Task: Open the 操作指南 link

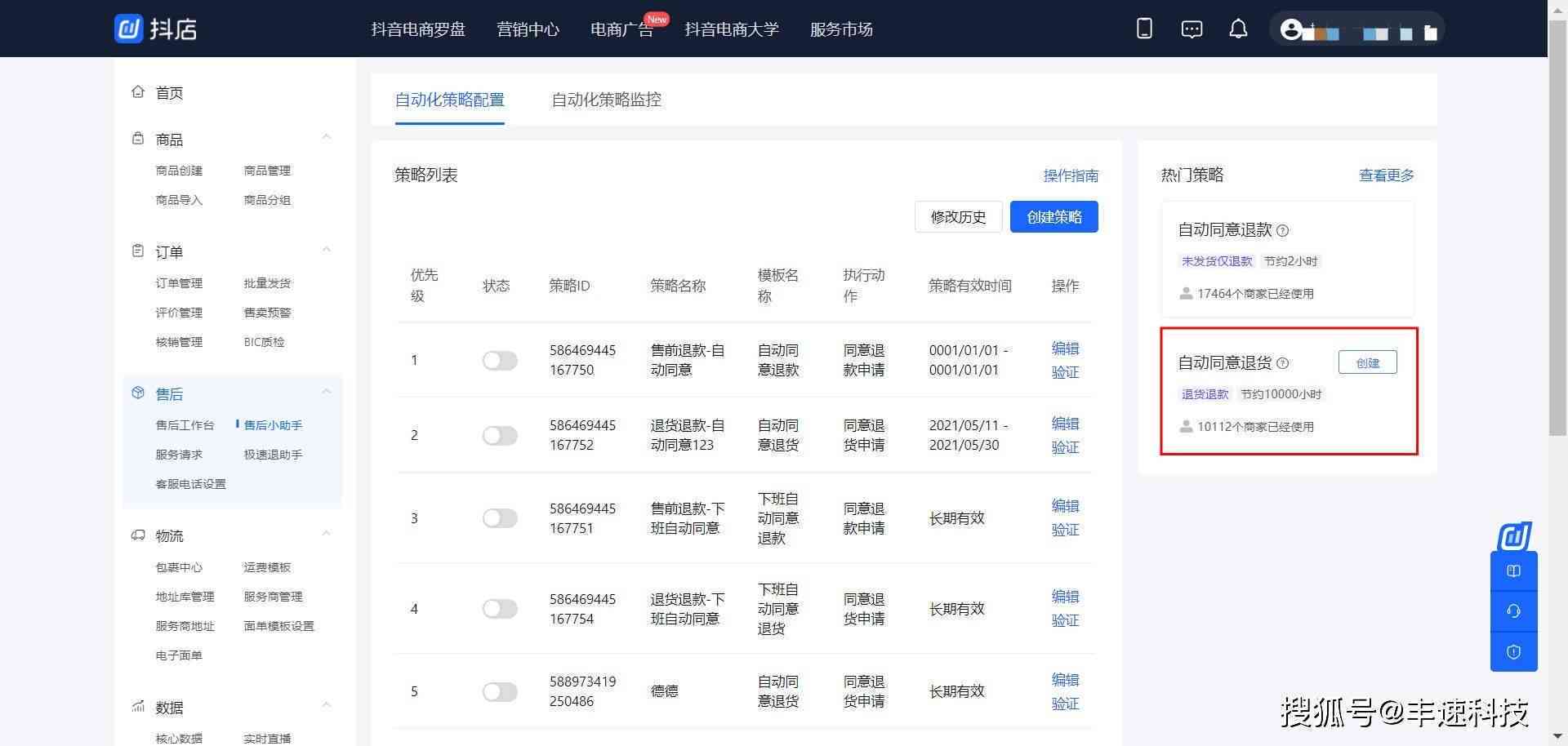Action: pos(1071,175)
